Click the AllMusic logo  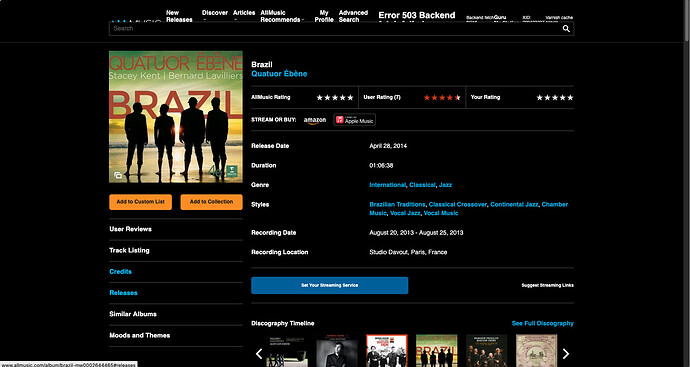136,21
